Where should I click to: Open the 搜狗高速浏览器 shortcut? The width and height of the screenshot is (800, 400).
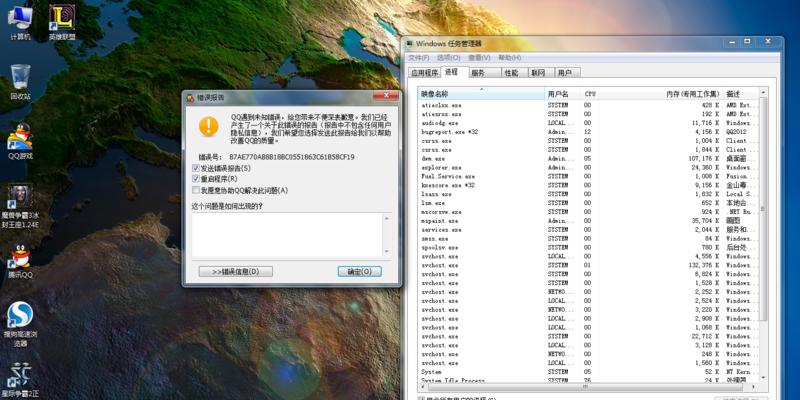20,324
